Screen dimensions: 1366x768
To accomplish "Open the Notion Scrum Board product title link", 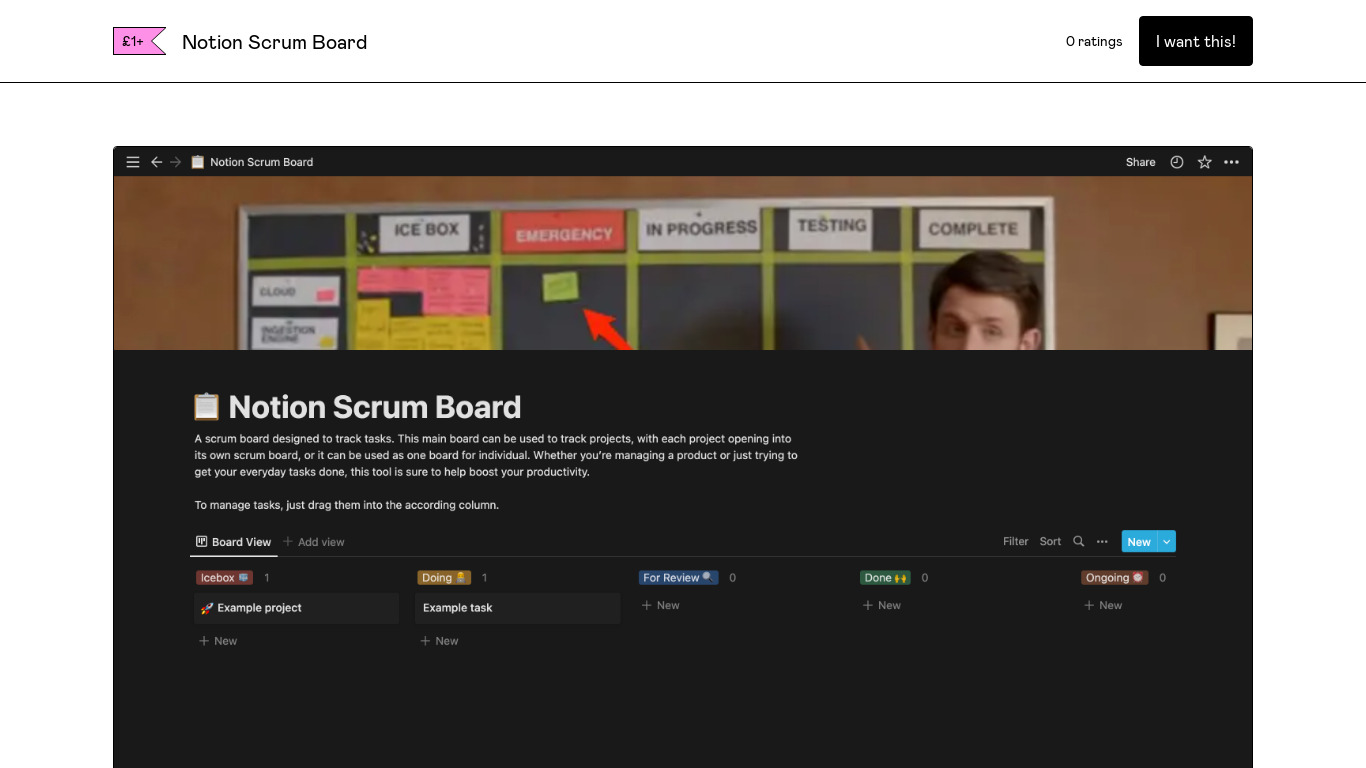I will tap(274, 42).
